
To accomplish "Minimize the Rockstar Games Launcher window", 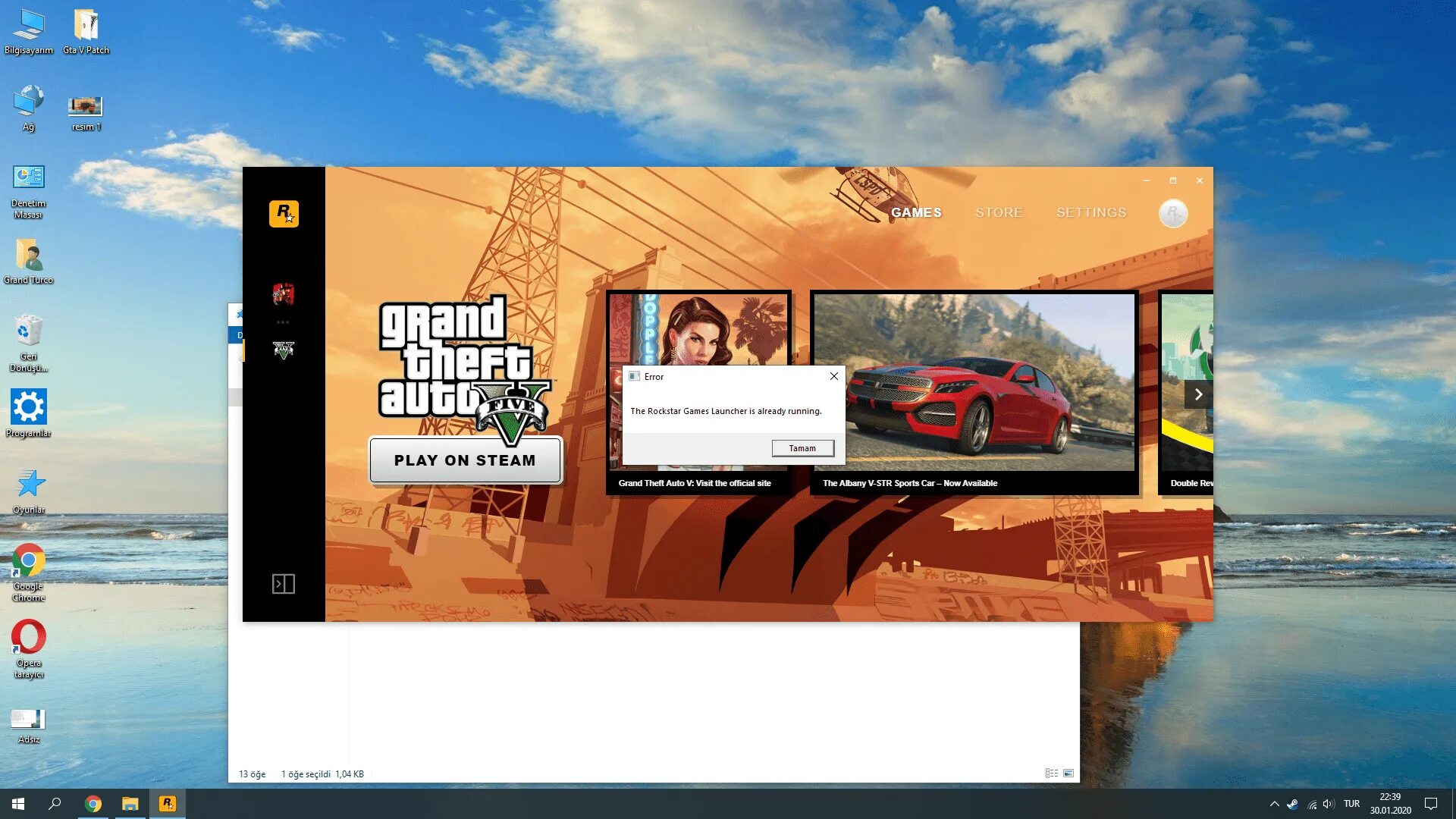I will pos(1147,180).
